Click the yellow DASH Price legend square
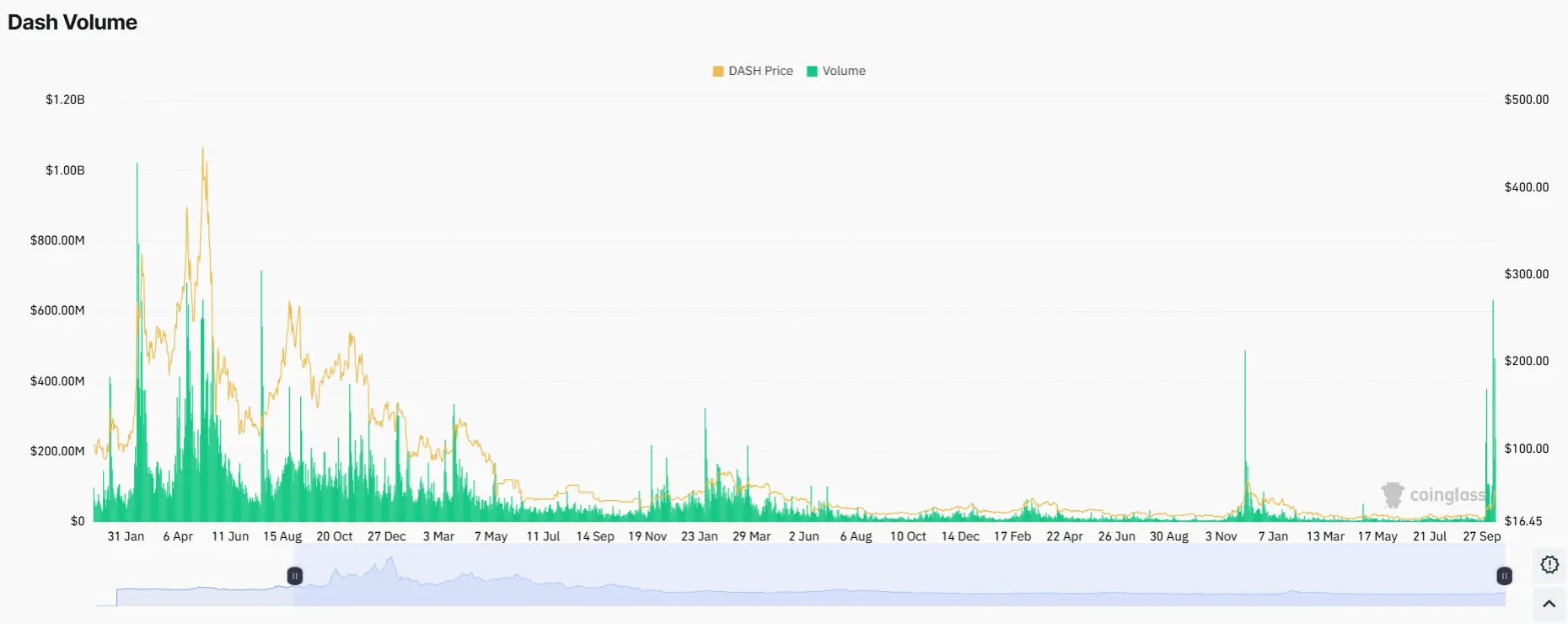 pyautogui.click(x=718, y=72)
